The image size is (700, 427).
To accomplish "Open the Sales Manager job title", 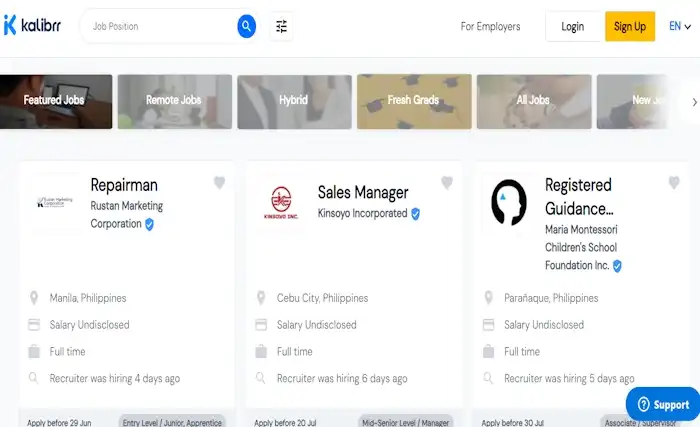I will pos(363,193).
